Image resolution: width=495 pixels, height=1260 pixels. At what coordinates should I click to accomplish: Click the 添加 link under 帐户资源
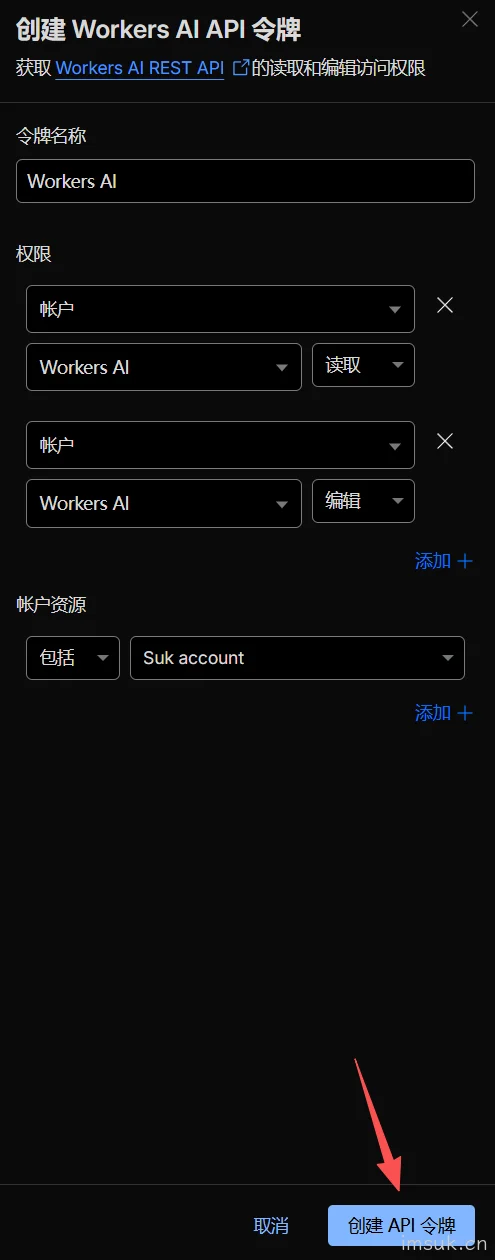(433, 713)
